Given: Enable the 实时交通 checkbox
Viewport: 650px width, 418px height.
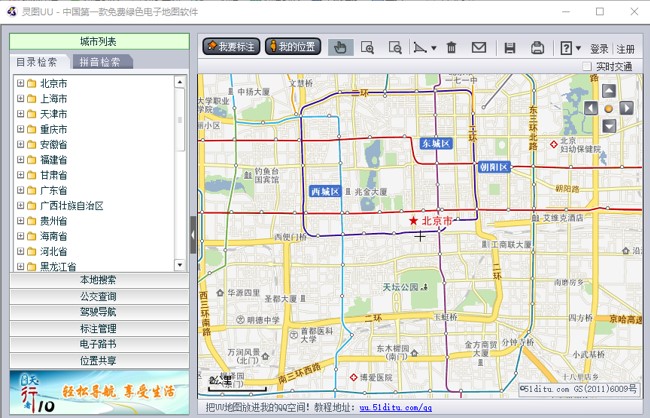Looking at the screenshot, I should 587,67.
